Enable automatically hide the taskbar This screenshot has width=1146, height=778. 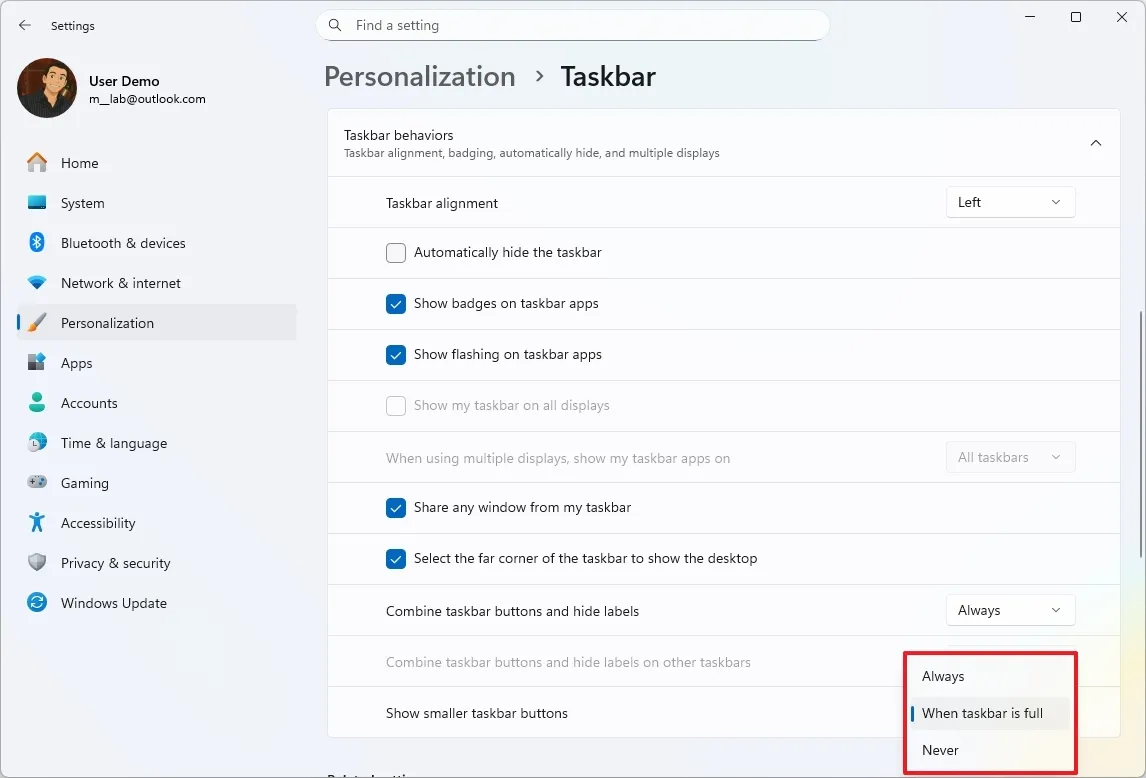pyautogui.click(x=395, y=253)
